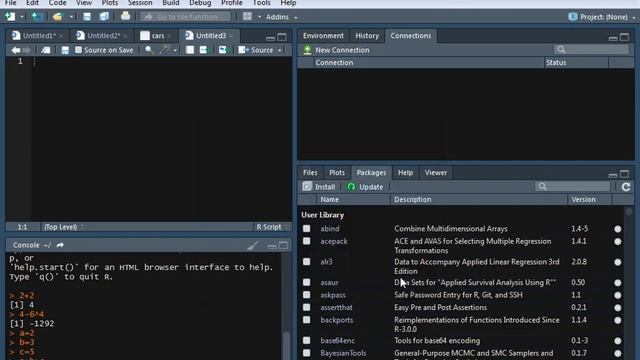Click the Source button

coord(256,50)
